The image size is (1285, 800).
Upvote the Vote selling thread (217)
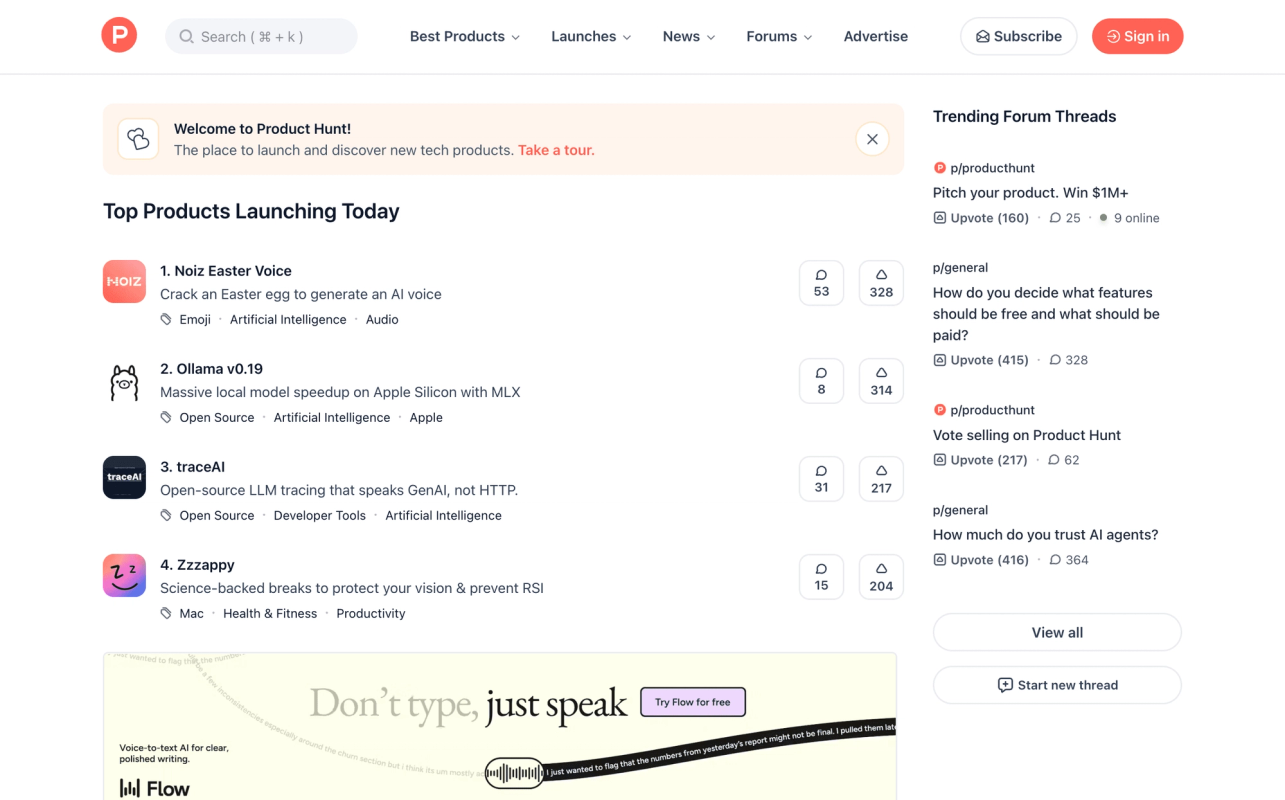coord(981,460)
